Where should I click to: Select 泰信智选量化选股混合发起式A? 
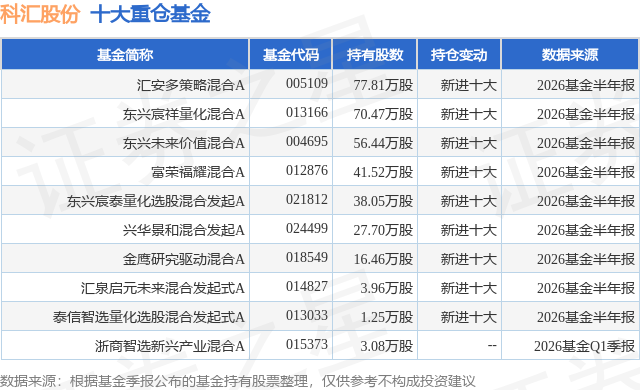tap(149, 317)
